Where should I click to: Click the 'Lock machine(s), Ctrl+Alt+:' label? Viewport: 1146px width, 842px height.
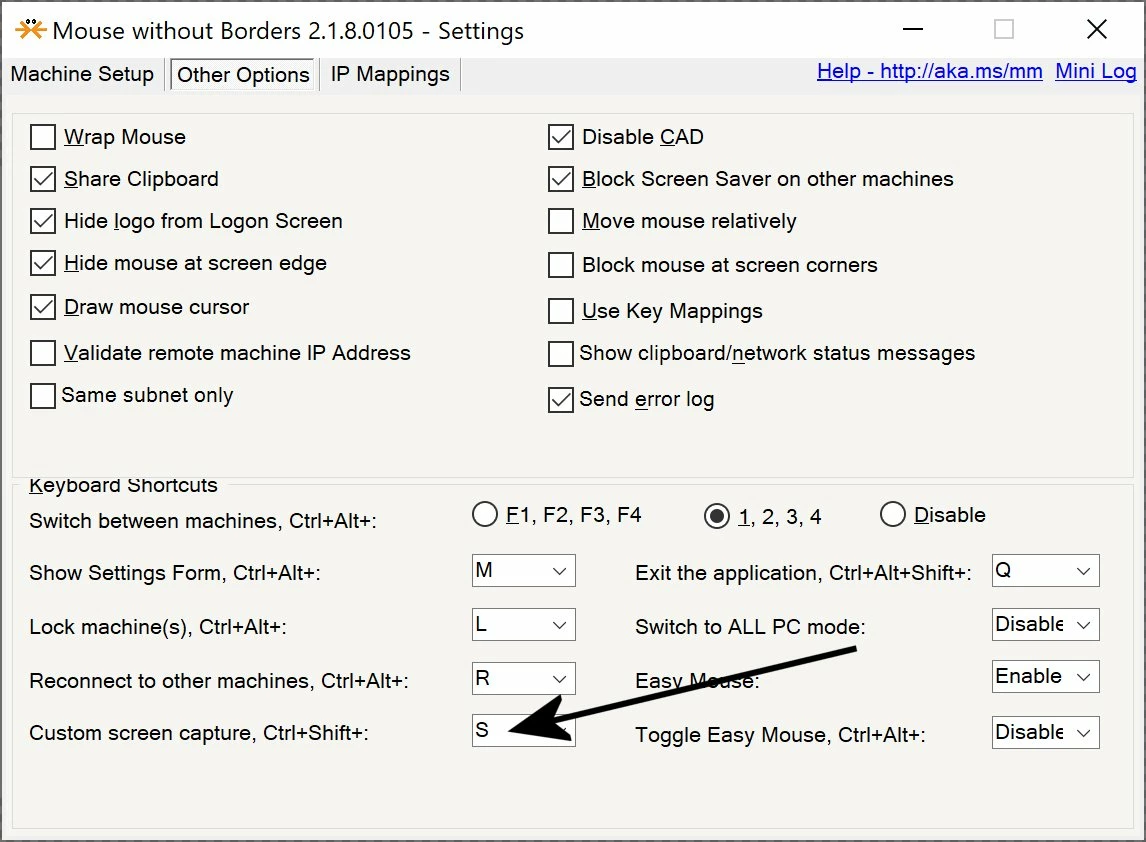157,627
